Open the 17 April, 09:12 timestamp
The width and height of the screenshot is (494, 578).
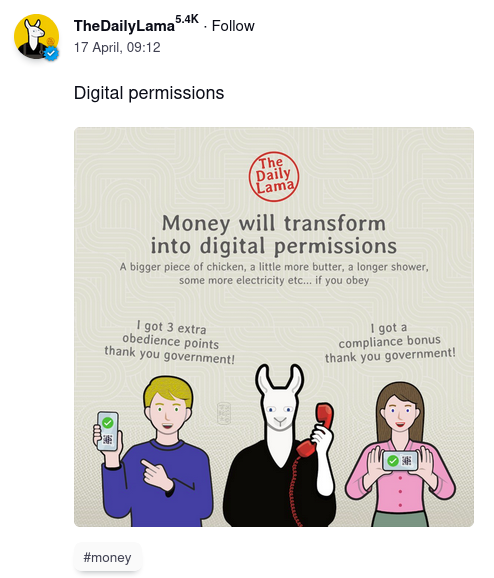[117, 48]
